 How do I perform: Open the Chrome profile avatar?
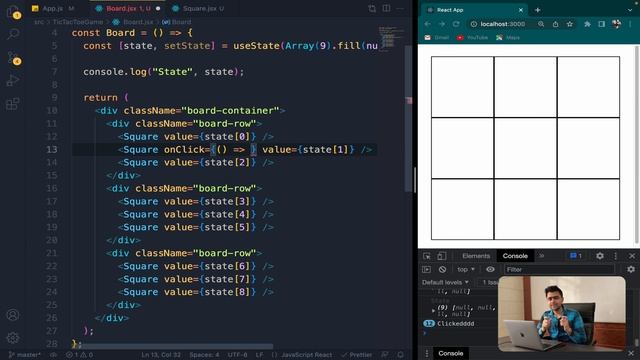616,24
